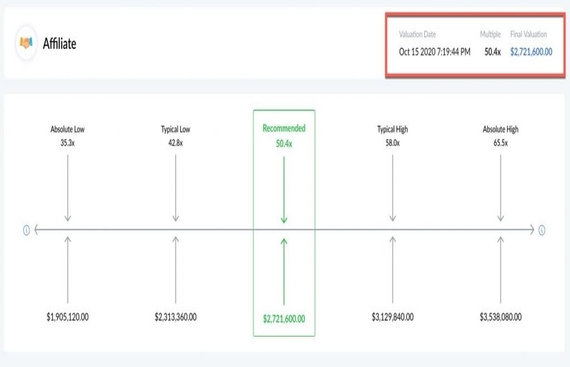Click the Multiple 50.4x value in header

(493, 52)
